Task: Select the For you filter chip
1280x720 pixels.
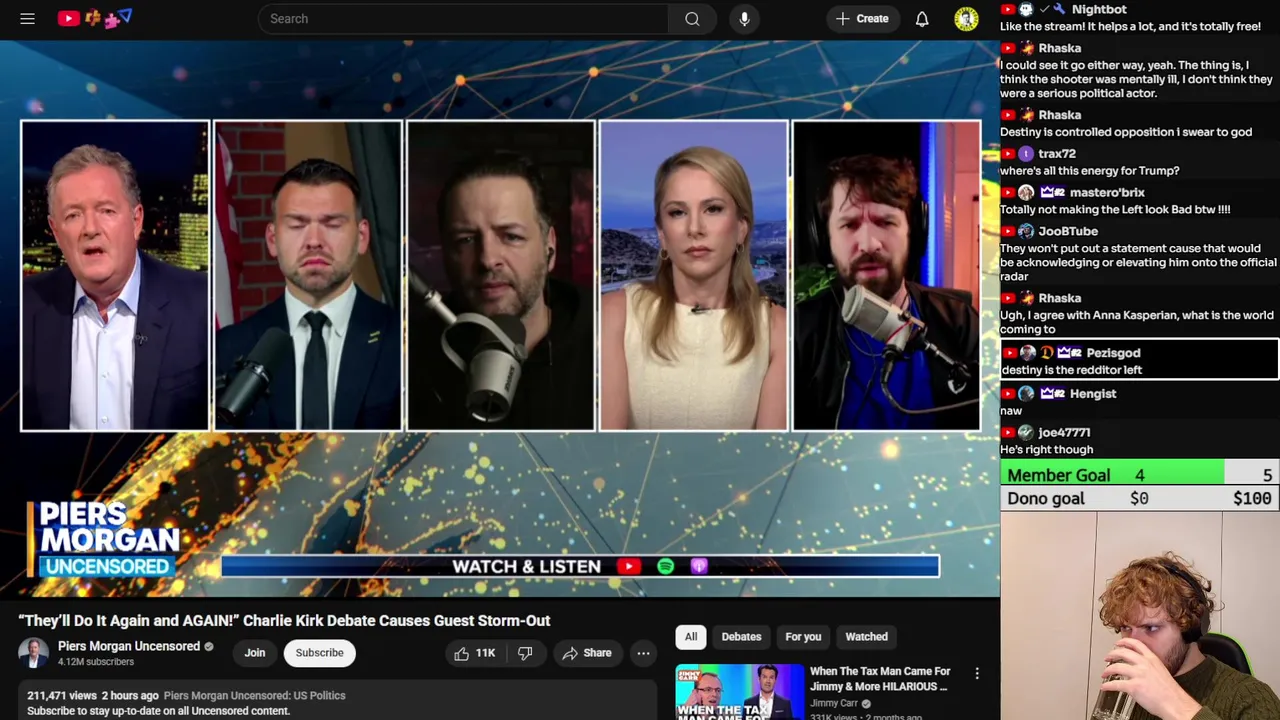Action: point(803,637)
